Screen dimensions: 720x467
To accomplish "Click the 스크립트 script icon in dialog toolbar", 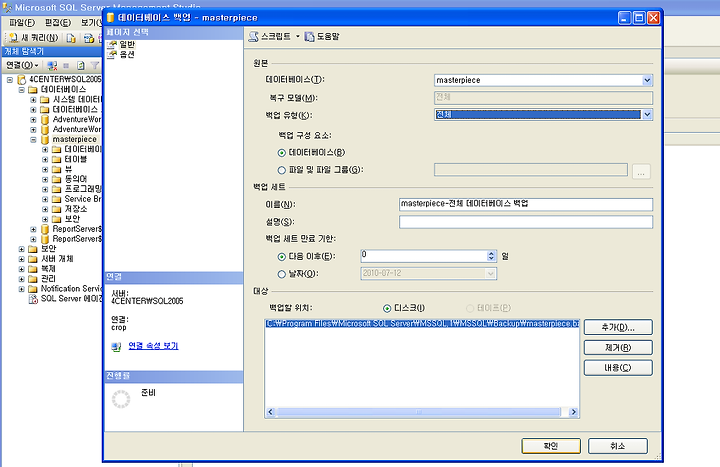I will point(253,37).
